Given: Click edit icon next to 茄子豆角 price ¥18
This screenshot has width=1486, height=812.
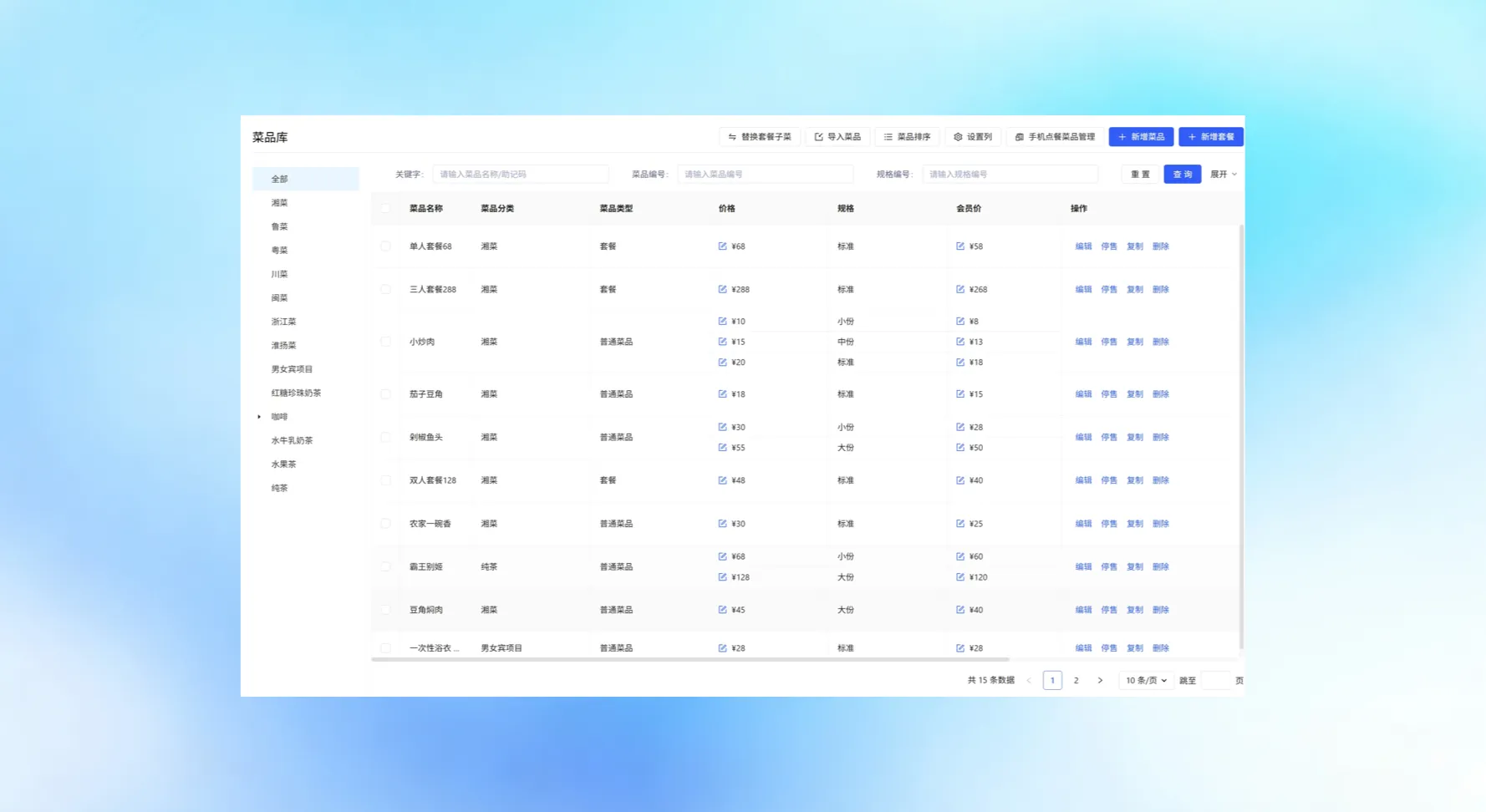Looking at the screenshot, I should 722,394.
